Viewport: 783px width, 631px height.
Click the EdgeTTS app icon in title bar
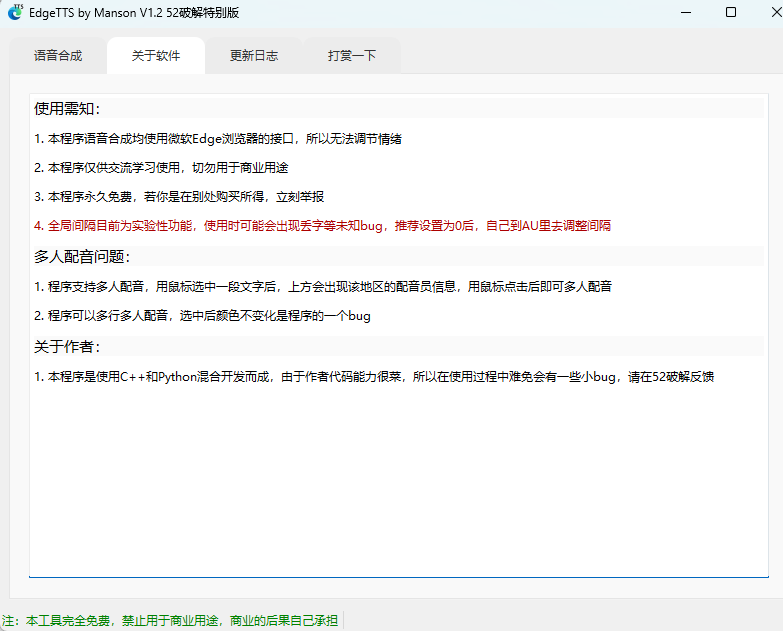[x=15, y=12]
